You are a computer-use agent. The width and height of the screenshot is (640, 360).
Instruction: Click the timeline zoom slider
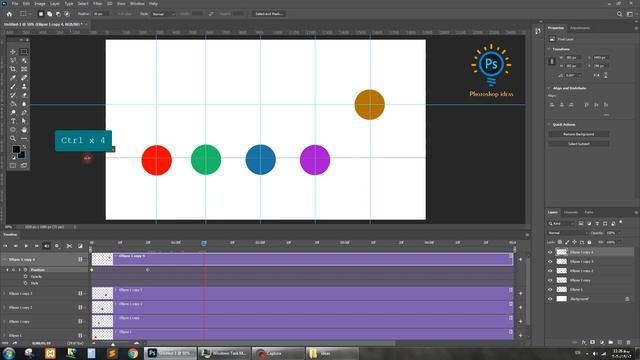pos(113,344)
